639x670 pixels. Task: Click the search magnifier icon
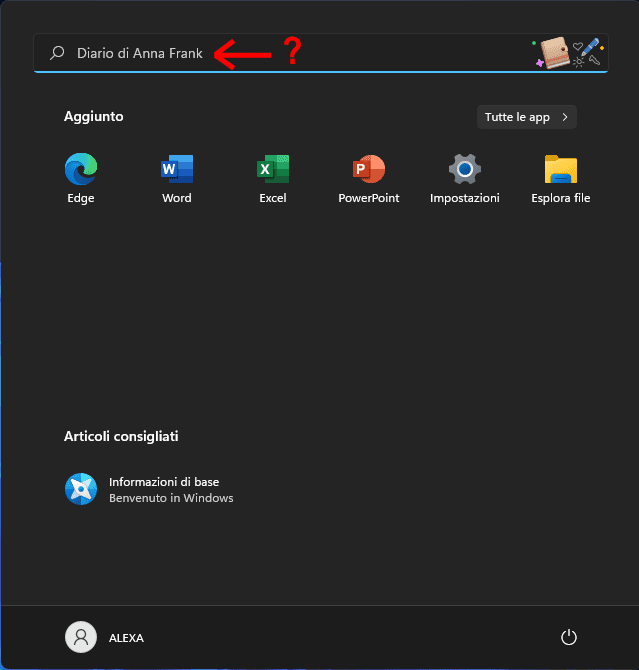tap(57, 53)
